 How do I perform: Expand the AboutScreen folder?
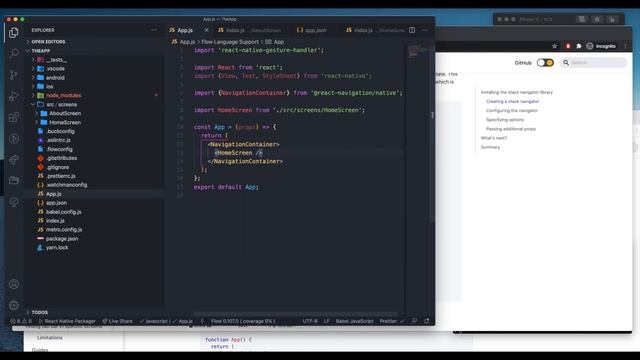pos(65,113)
